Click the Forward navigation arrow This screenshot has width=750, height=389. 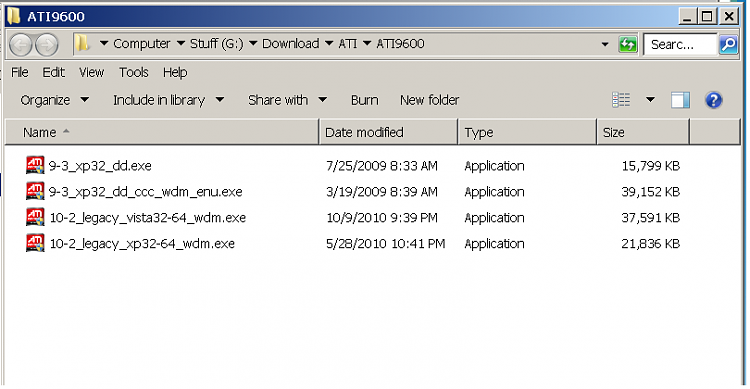coord(46,44)
